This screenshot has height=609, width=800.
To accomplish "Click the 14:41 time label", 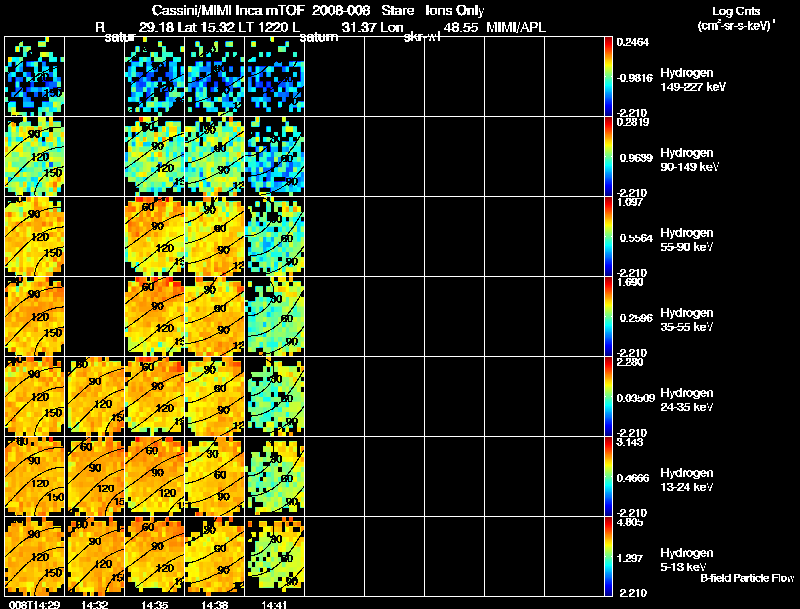I will coord(274,605).
